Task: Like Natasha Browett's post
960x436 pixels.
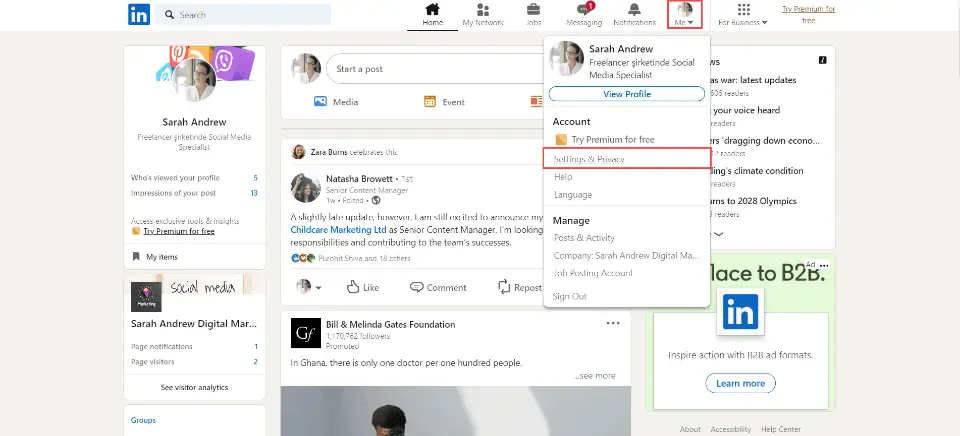Action: coord(363,287)
